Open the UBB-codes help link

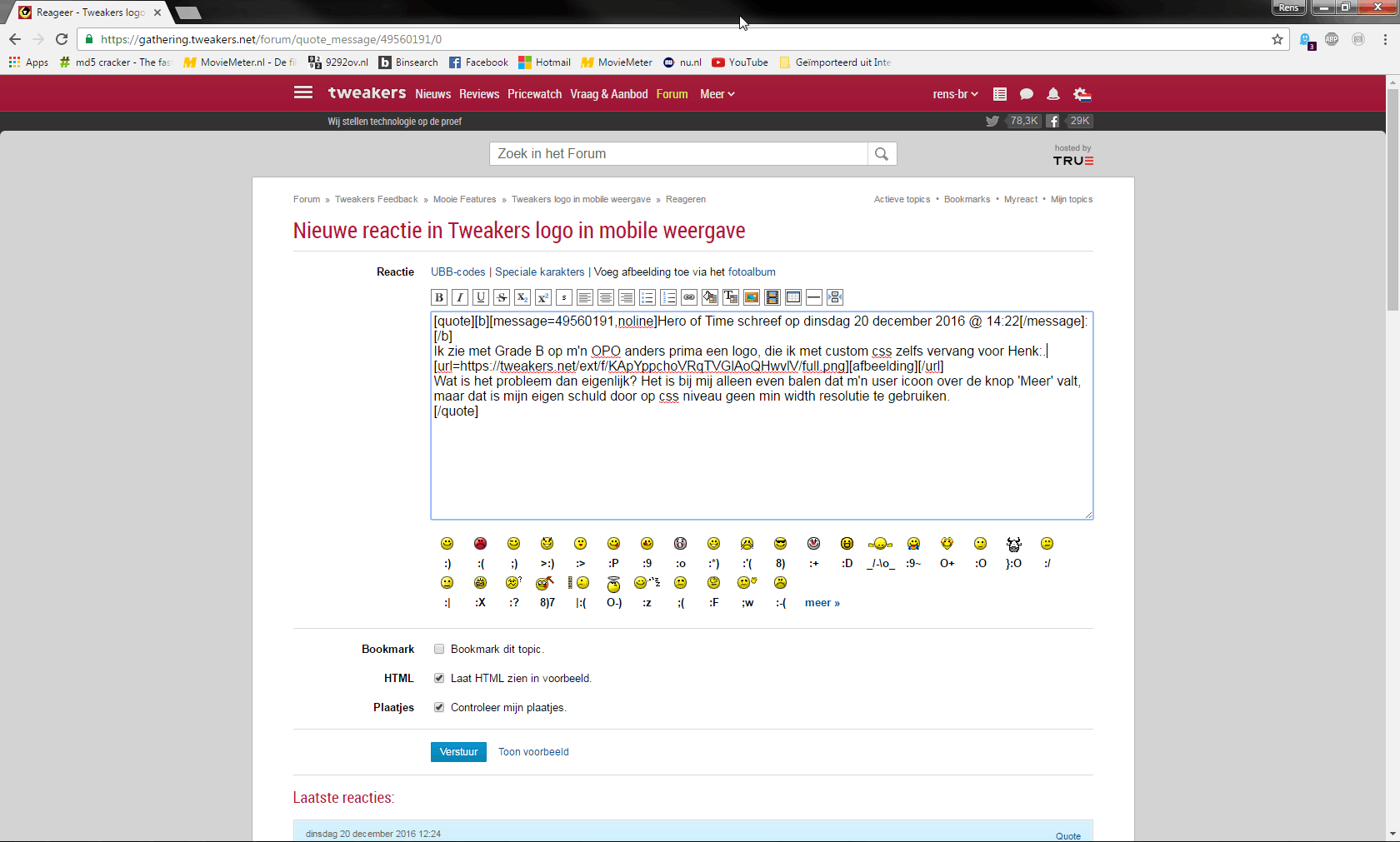(457, 272)
